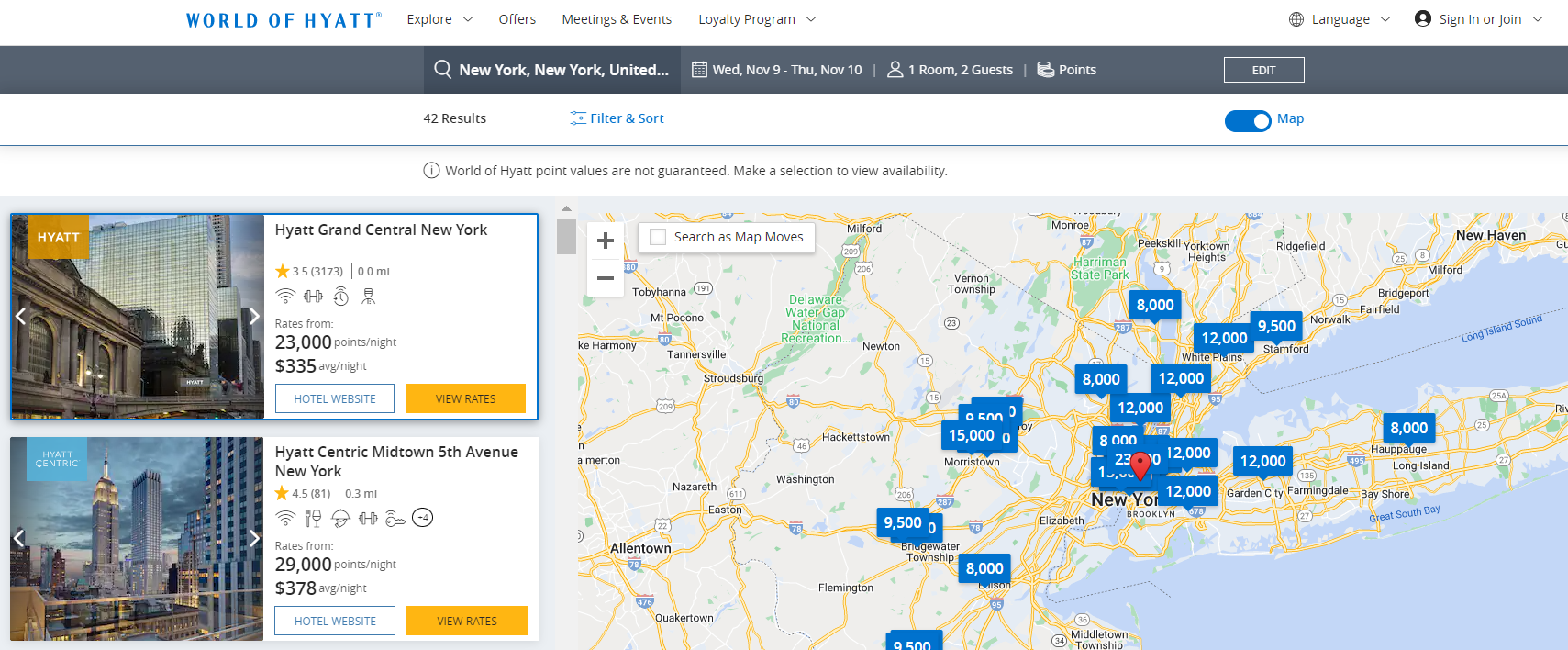Select the 9,500 pin near Stamford
This screenshot has width=1568, height=650.
1276,326
